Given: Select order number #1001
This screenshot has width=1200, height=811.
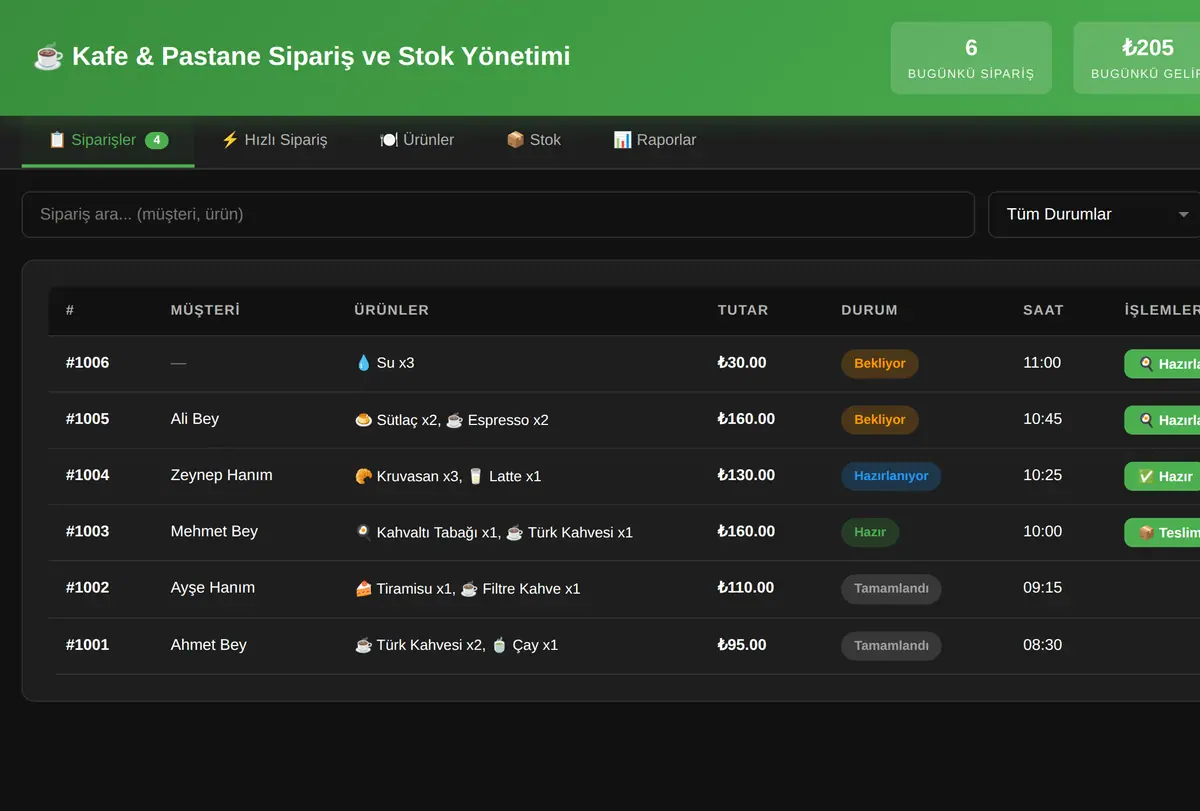Looking at the screenshot, I should (x=88, y=645).
